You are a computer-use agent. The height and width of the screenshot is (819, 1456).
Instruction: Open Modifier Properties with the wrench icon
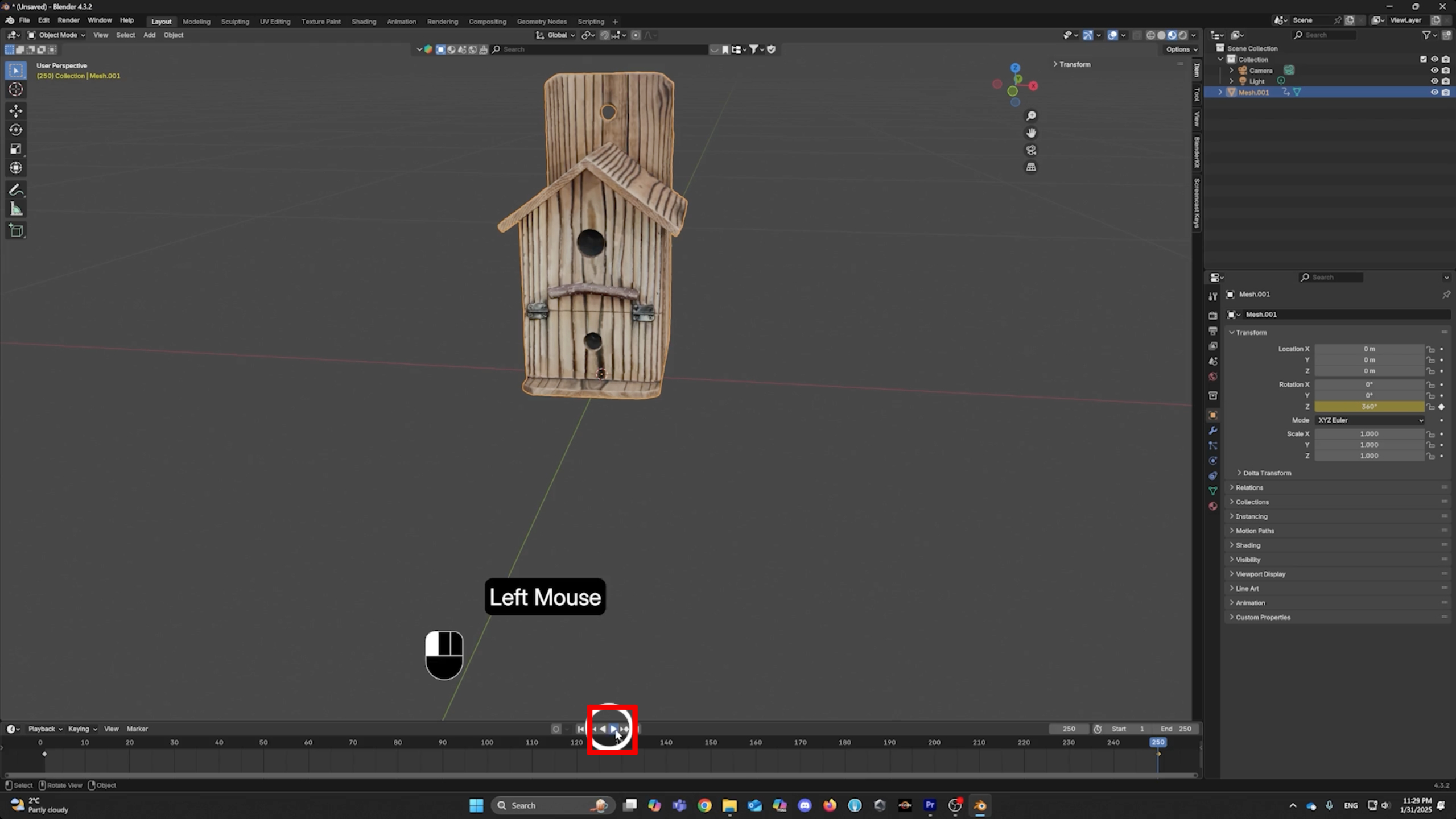coord(1213,431)
